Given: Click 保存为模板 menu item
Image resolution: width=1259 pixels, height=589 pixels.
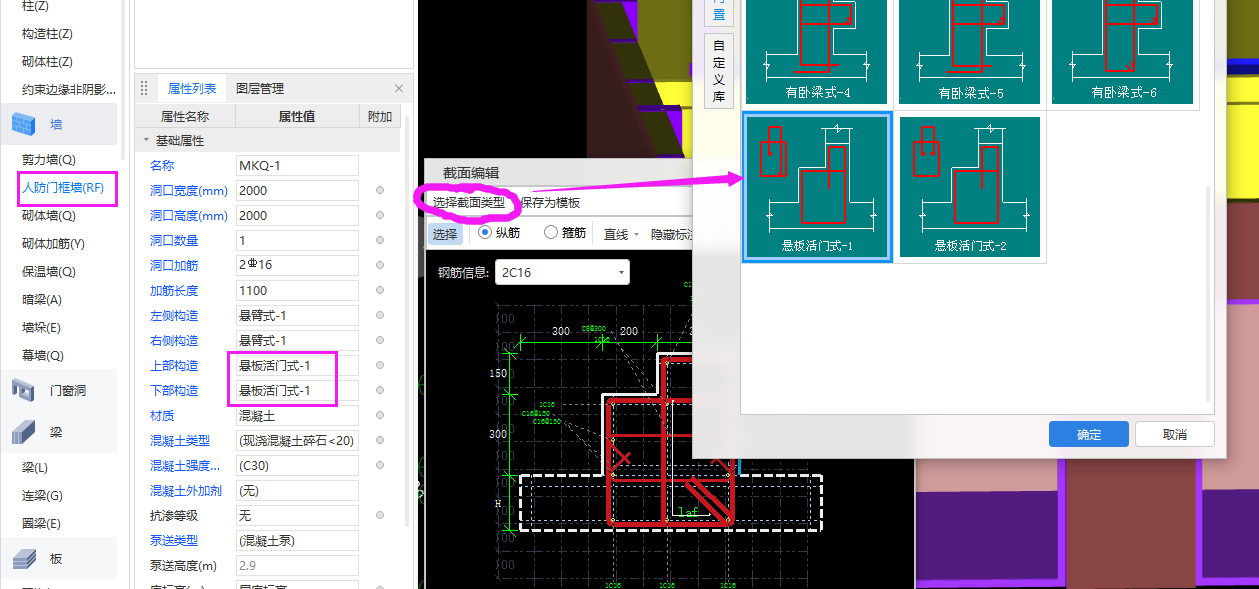Looking at the screenshot, I should click(x=550, y=202).
